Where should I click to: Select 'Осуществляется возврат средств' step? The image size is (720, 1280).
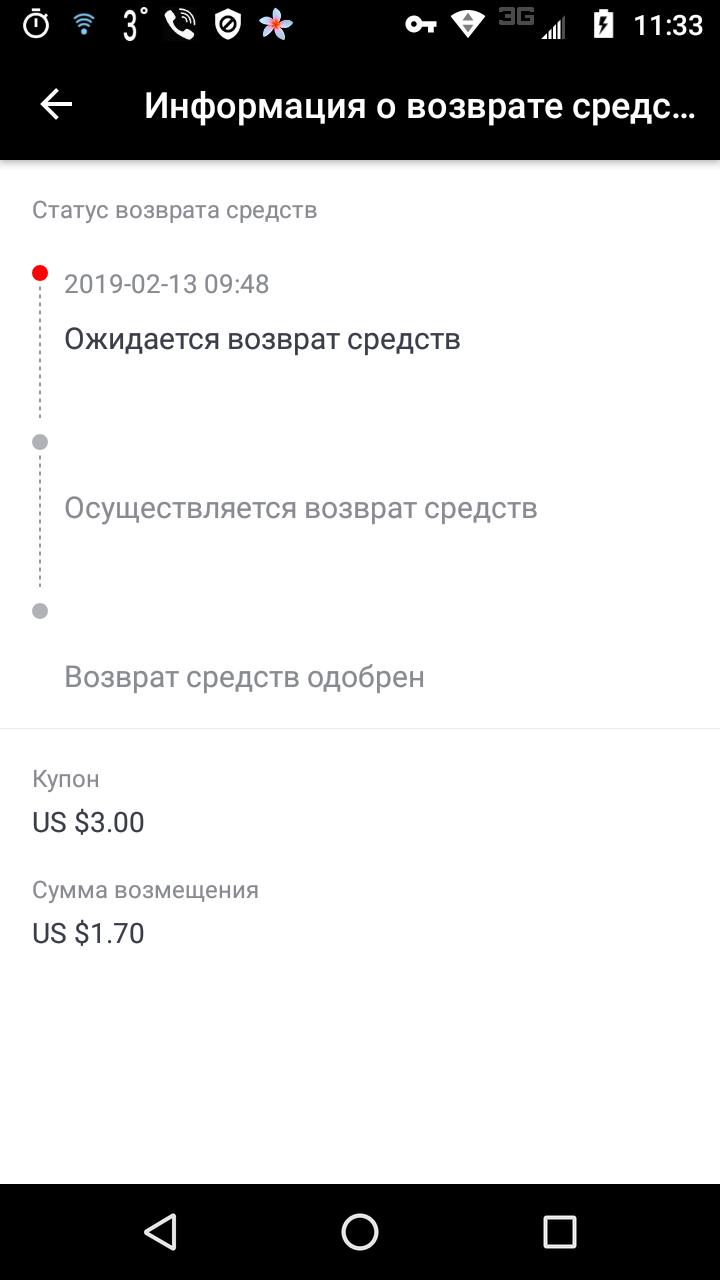pos(301,508)
